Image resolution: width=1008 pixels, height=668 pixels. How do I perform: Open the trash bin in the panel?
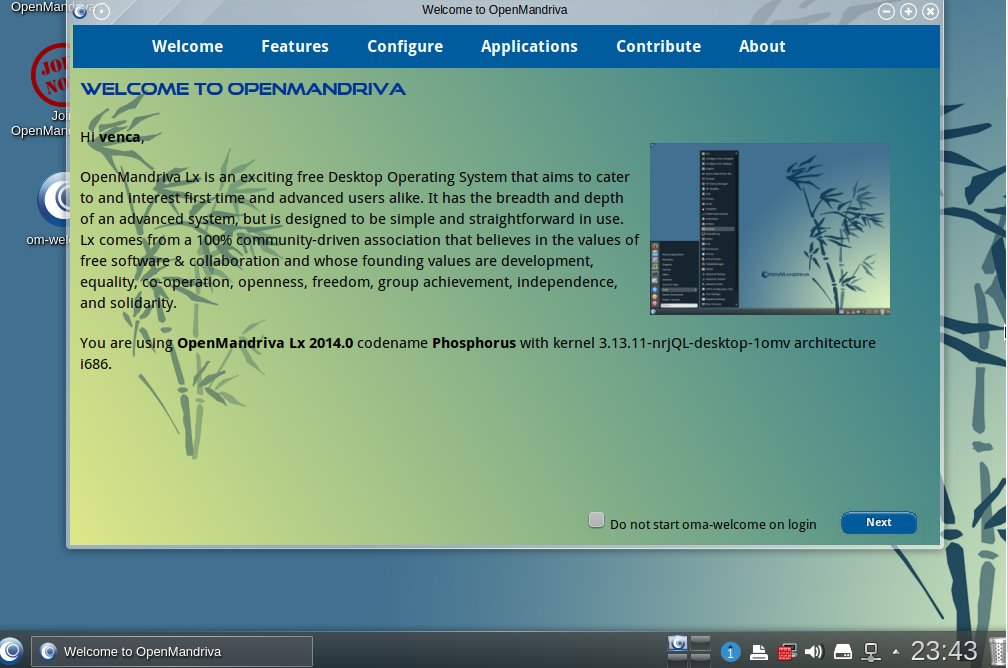pyautogui.click(x=998, y=651)
